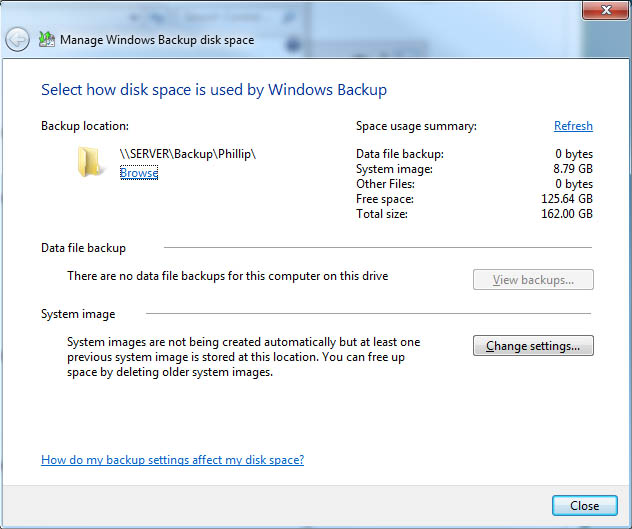Click the disabled View backups button
Viewport: 632px width, 529px height.
point(533,280)
